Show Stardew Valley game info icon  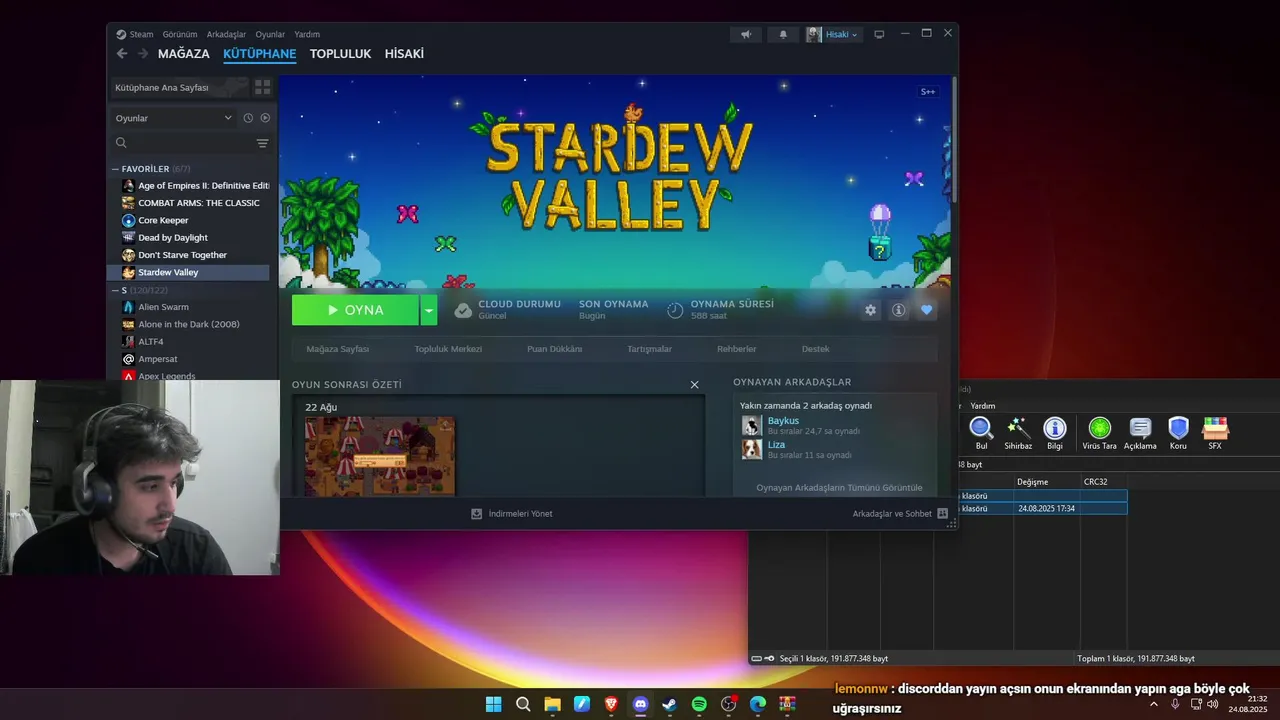(x=898, y=310)
